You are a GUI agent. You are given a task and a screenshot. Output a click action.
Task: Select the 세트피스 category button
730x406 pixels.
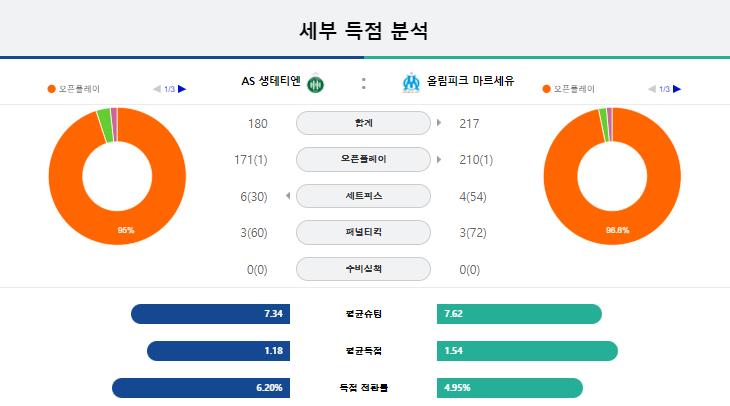coord(363,196)
